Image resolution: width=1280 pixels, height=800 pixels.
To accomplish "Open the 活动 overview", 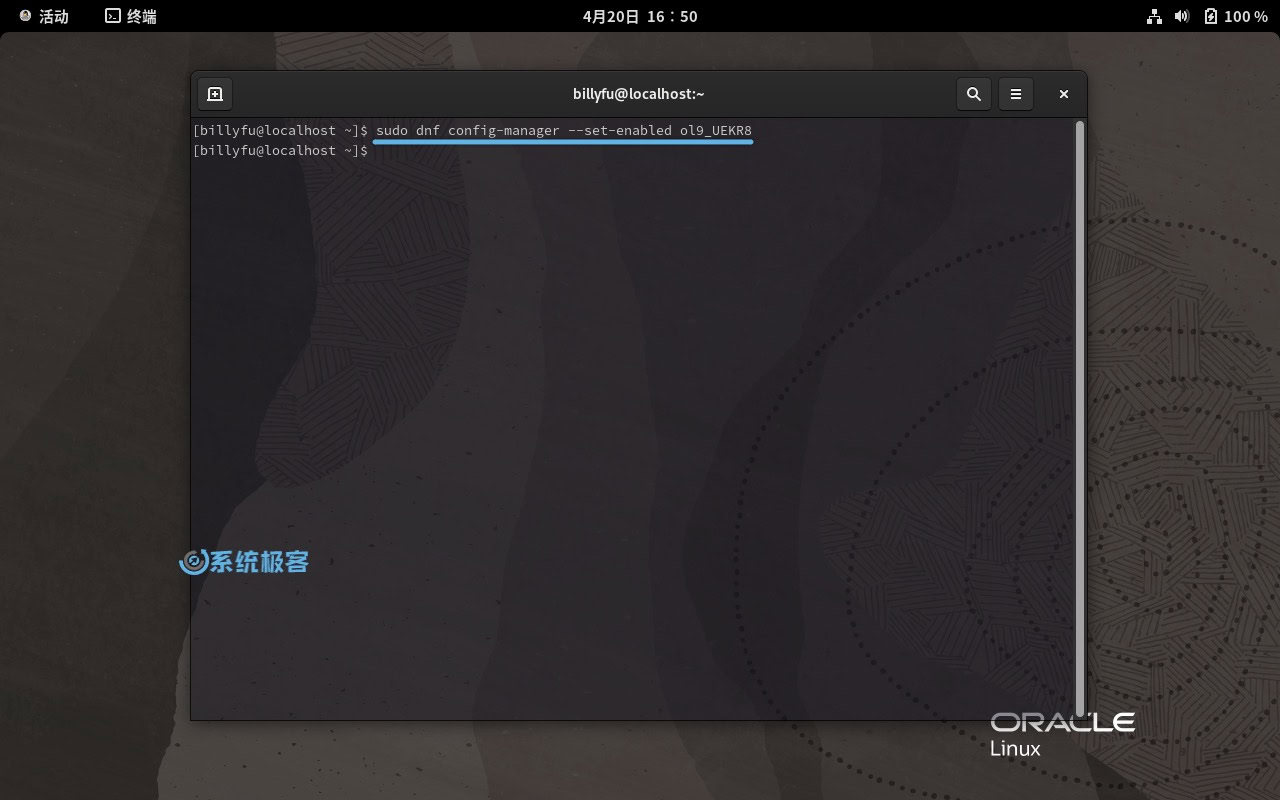I will coord(53,16).
